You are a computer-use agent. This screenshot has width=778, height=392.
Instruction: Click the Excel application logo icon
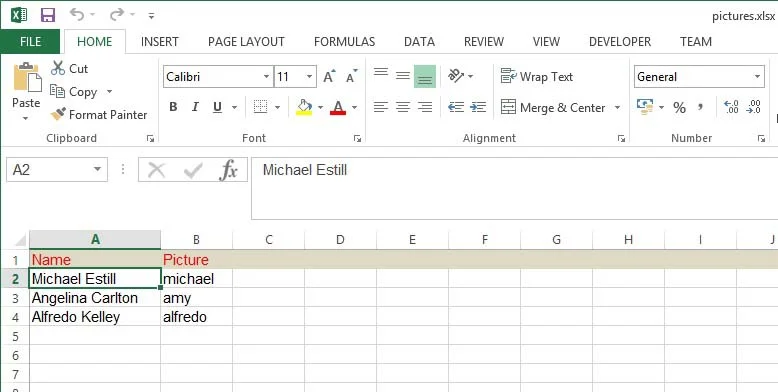pos(19,15)
